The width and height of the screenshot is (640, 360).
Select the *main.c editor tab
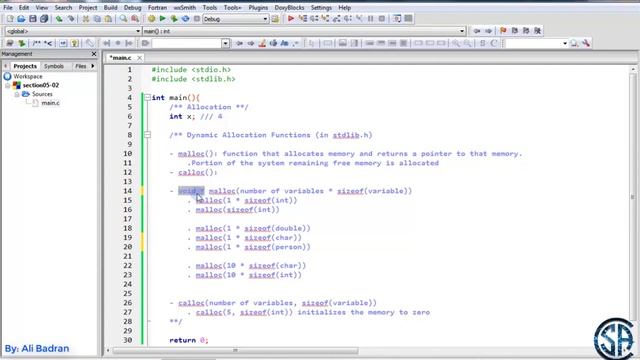[x=120, y=58]
